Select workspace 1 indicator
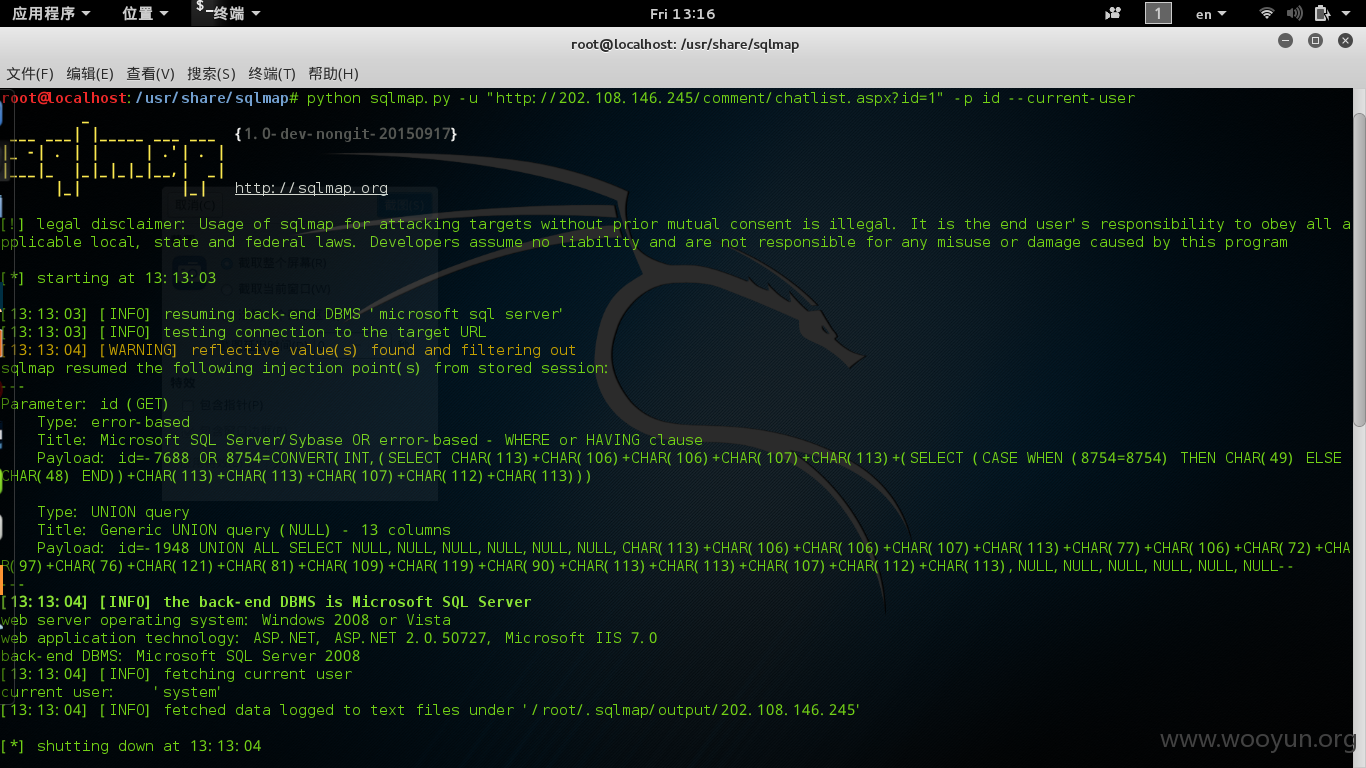The height and width of the screenshot is (768, 1366). tap(1157, 13)
